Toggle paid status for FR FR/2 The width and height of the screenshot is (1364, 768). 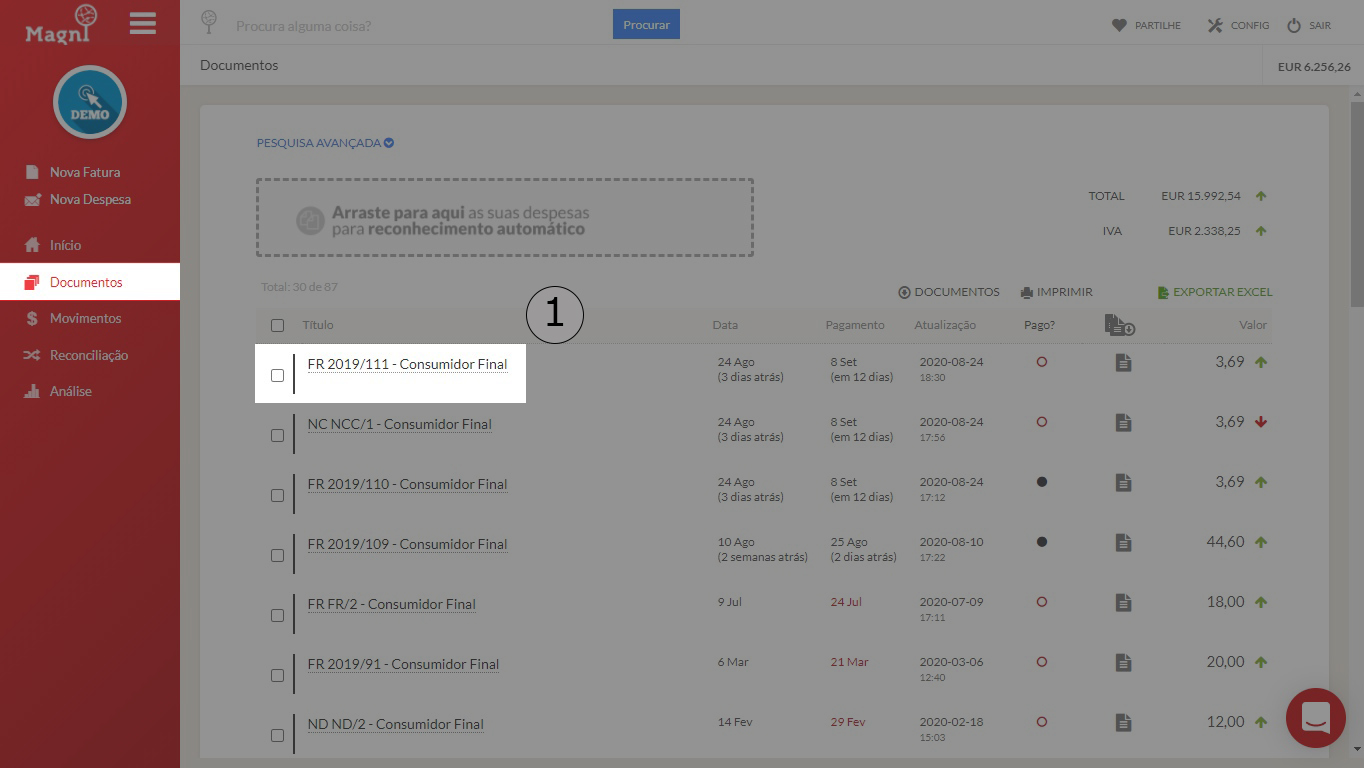(x=1041, y=601)
